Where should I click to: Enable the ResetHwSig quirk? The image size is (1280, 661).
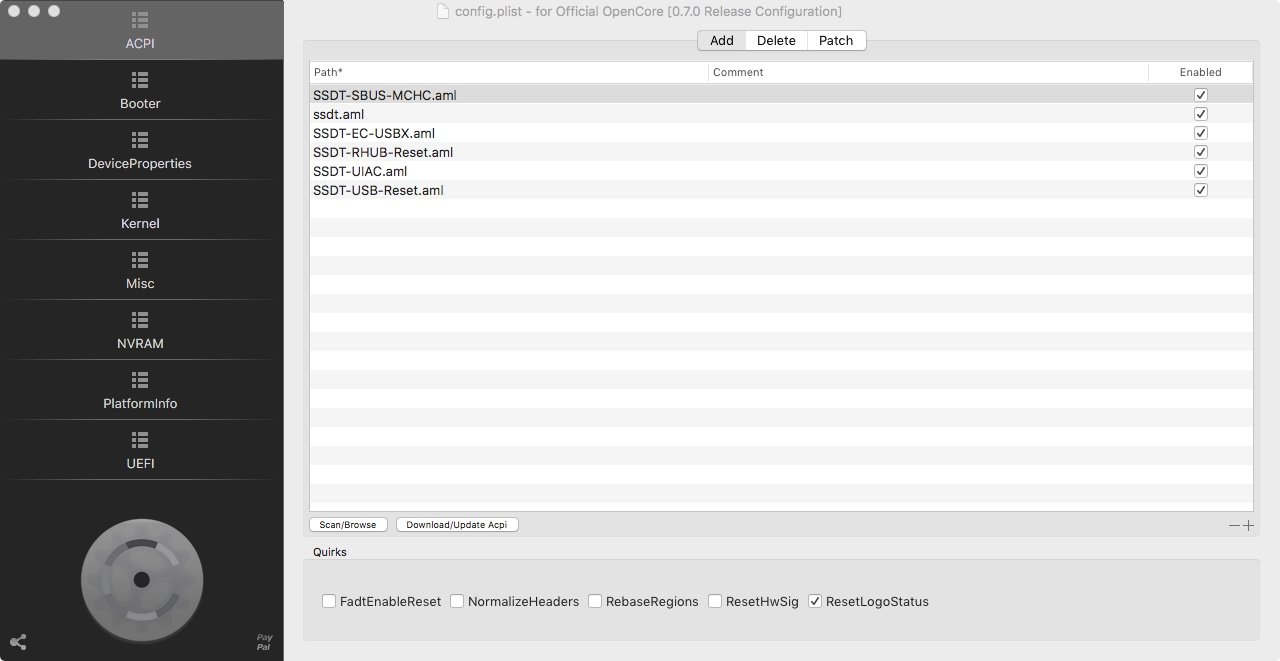[x=715, y=601]
